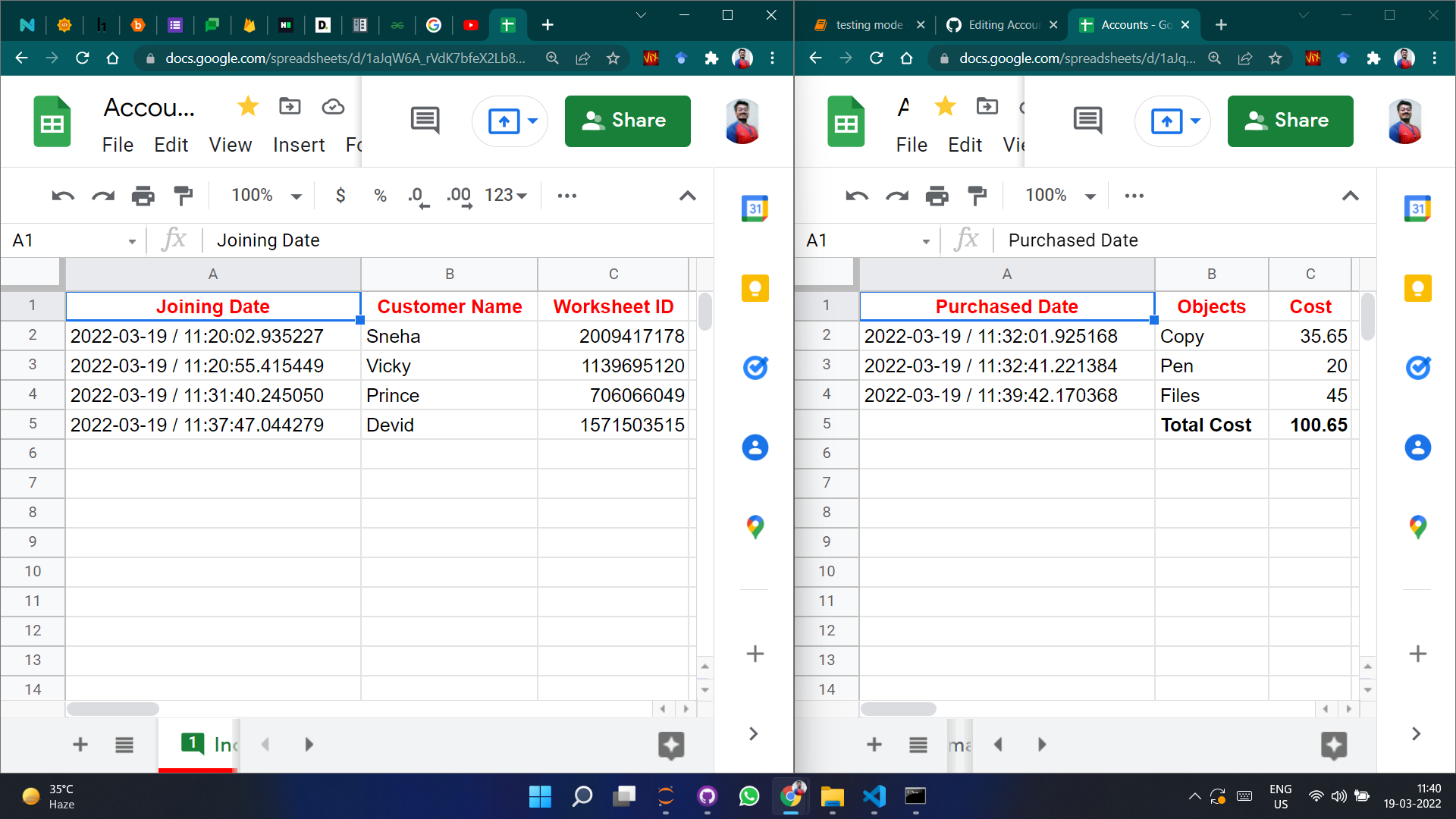Click the print icon in left toolbar

pyautogui.click(x=143, y=196)
